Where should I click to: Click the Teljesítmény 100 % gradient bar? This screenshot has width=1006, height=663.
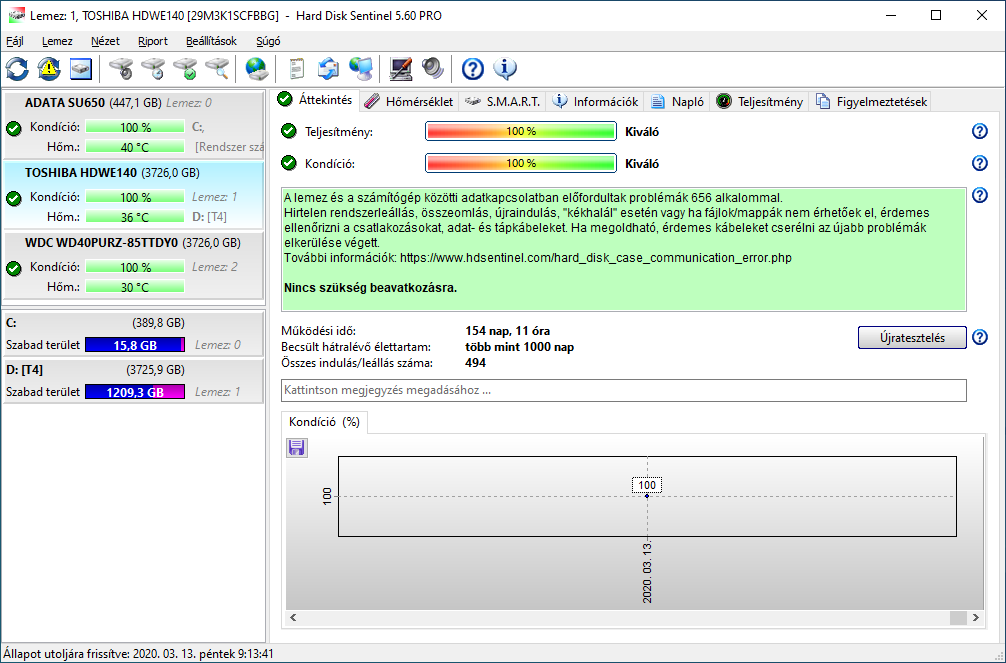[x=521, y=131]
